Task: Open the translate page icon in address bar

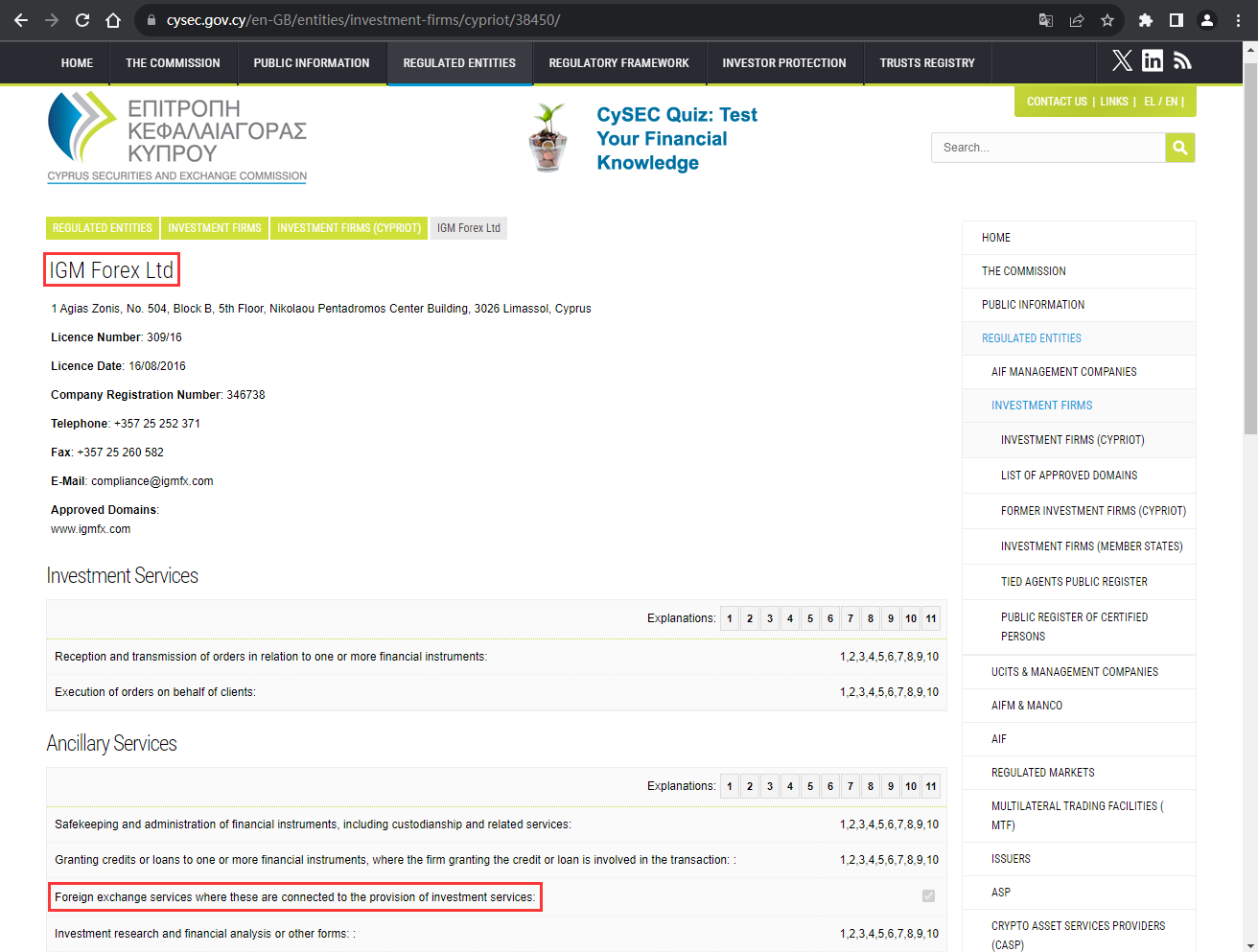Action: click(x=1046, y=20)
